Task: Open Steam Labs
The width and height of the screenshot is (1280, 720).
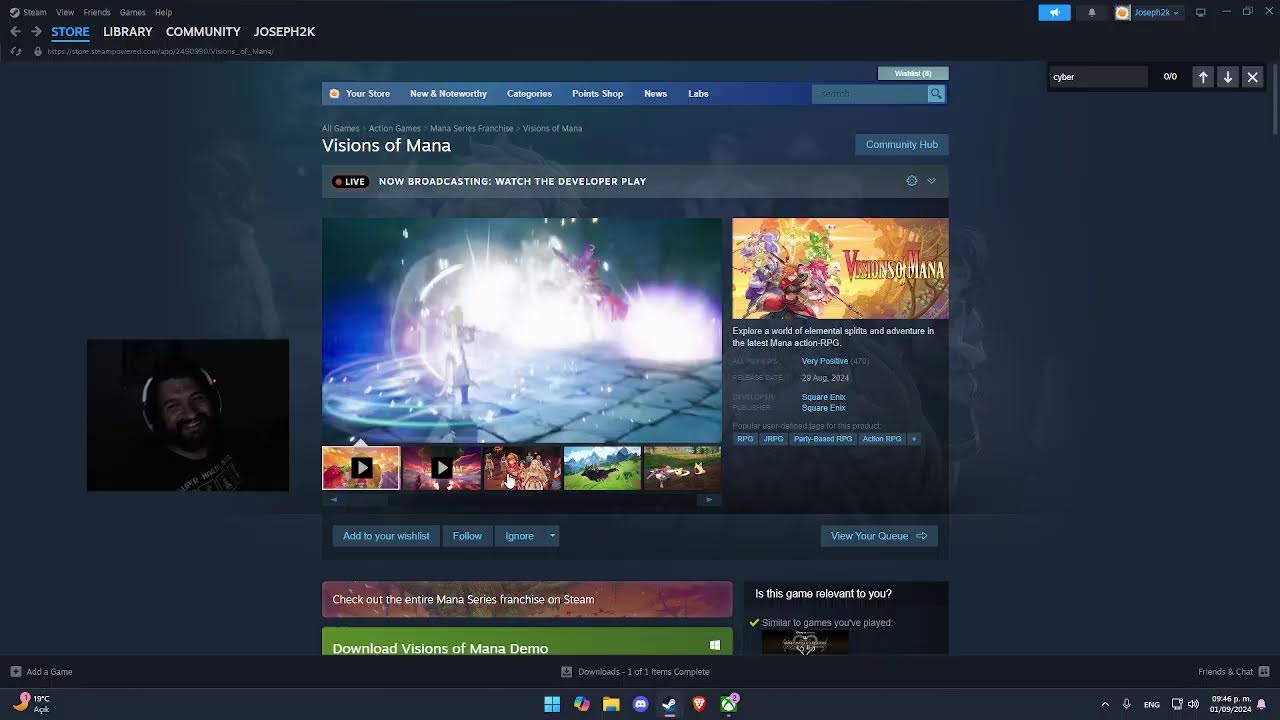Action: [698, 94]
